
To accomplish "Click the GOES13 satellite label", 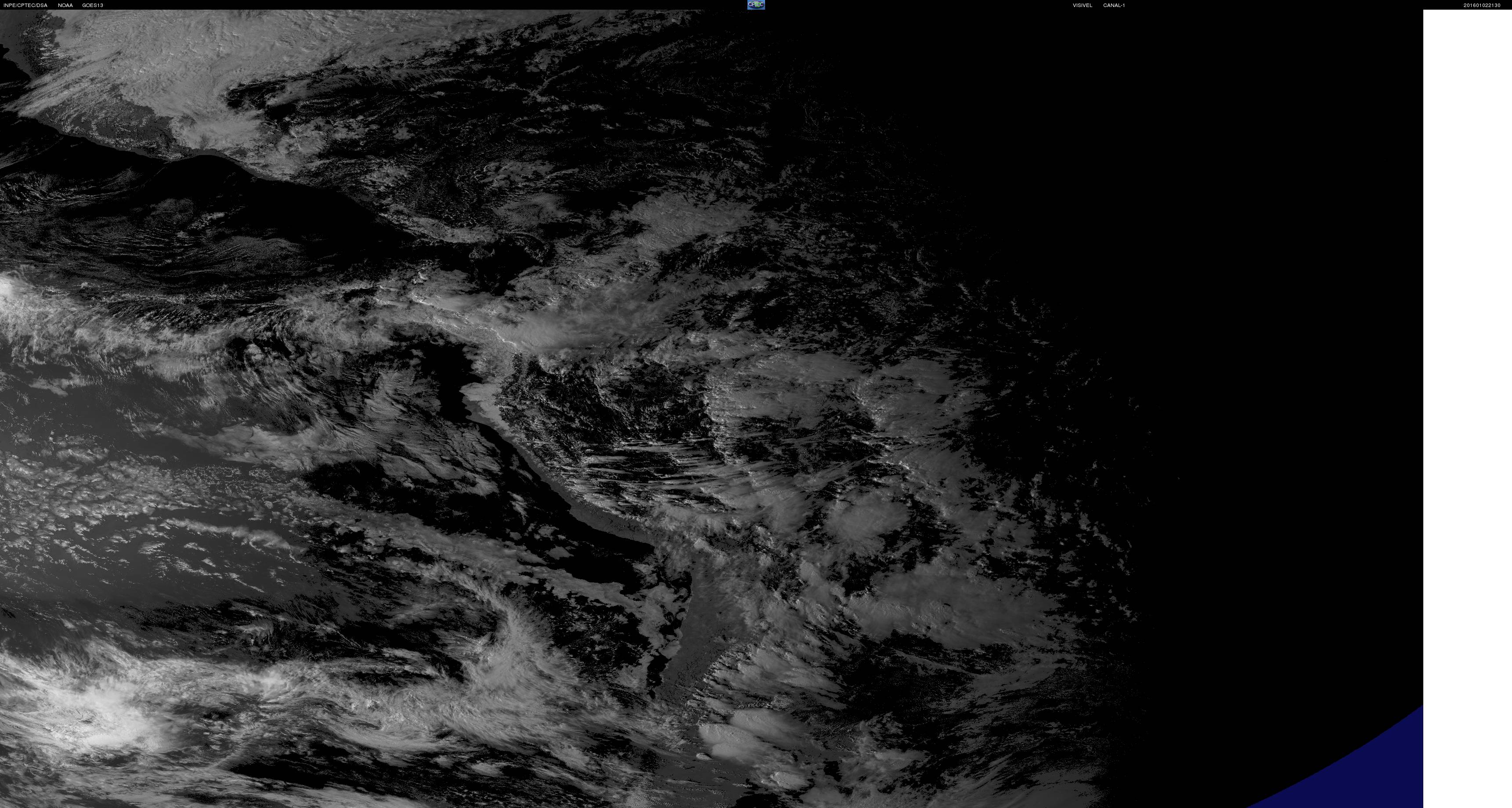I will (x=93, y=5).
